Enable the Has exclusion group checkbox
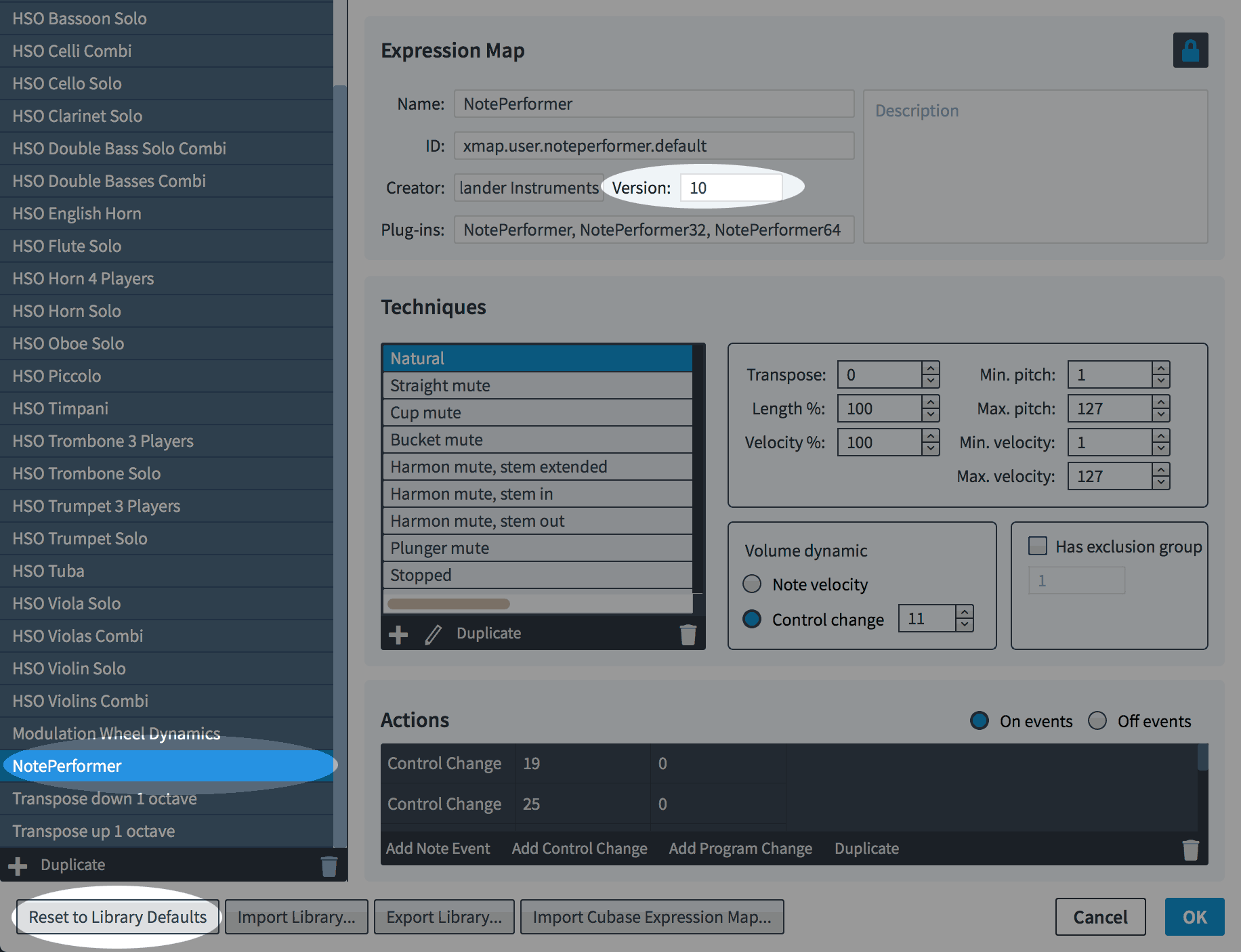The image size is (1241, 952). pyautogui.click(x=1038, y=546)
